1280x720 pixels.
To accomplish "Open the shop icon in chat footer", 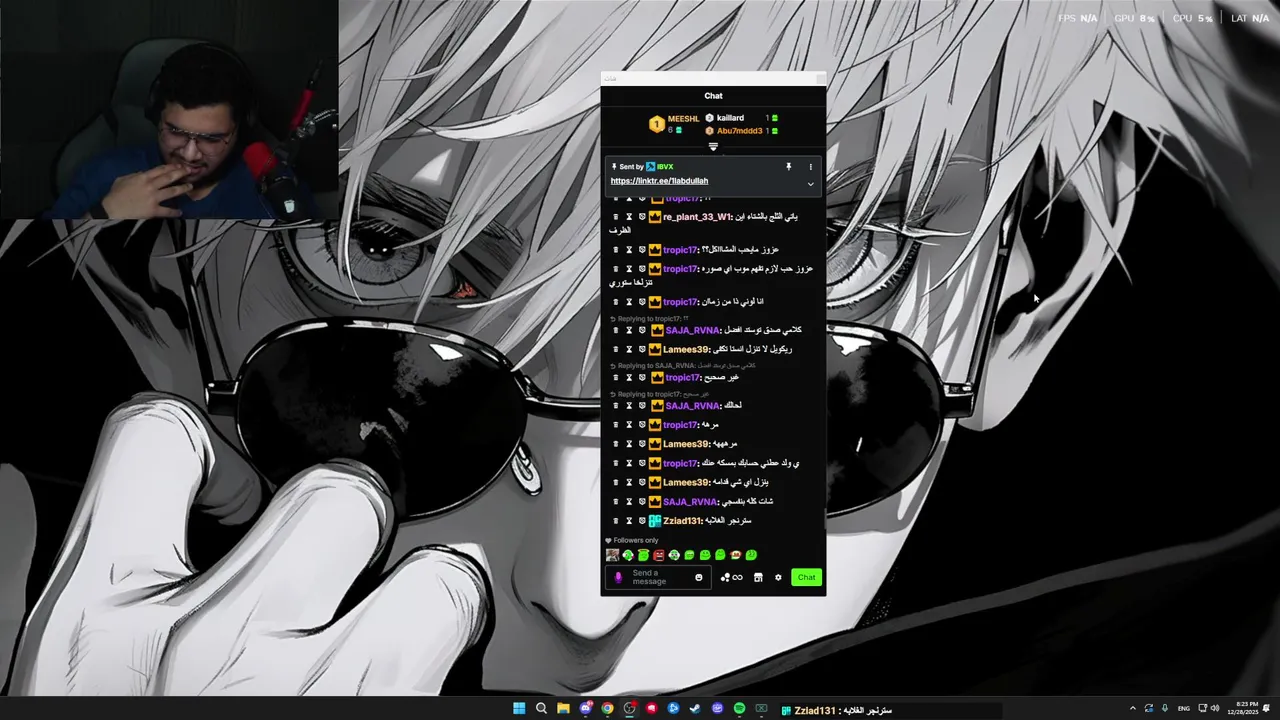I will click(x=758, y=577).
